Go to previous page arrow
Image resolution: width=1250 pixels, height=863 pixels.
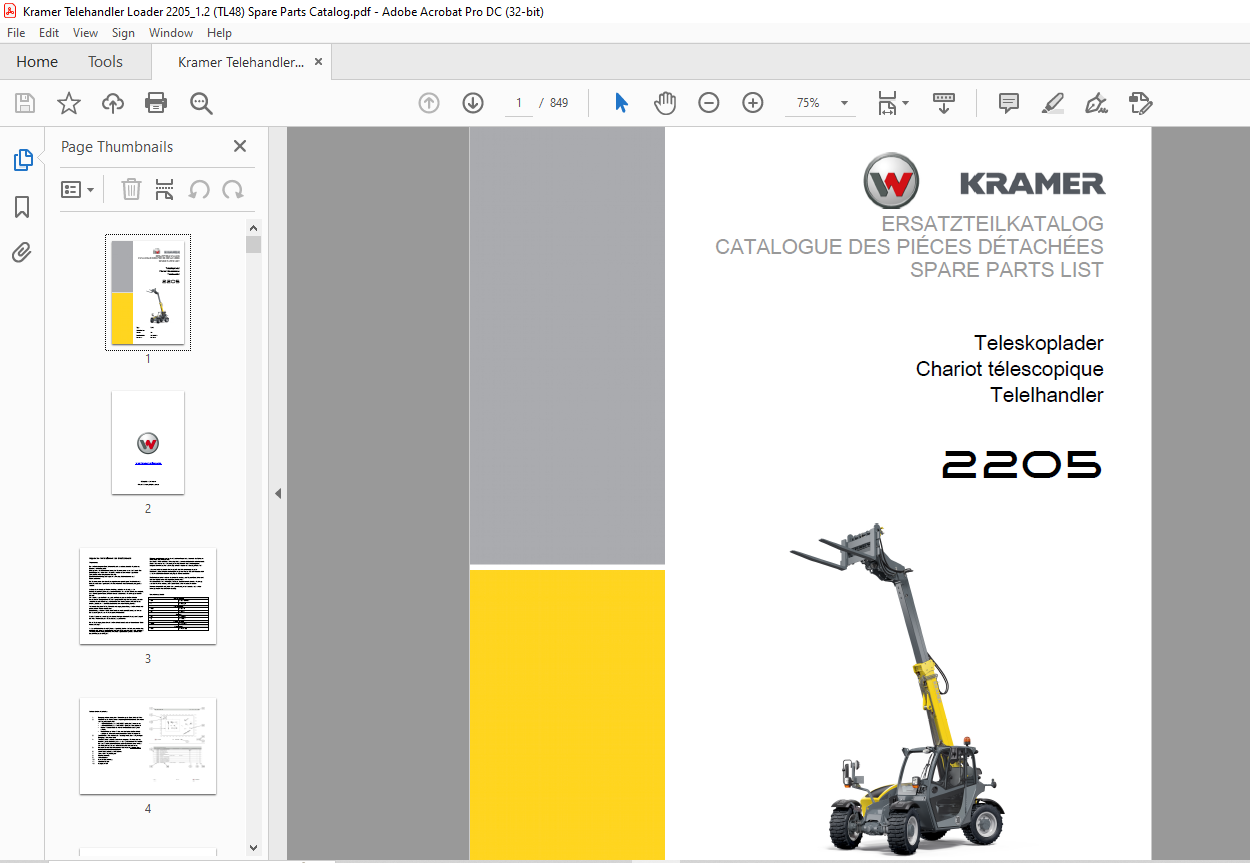click(x=429, y=103)
